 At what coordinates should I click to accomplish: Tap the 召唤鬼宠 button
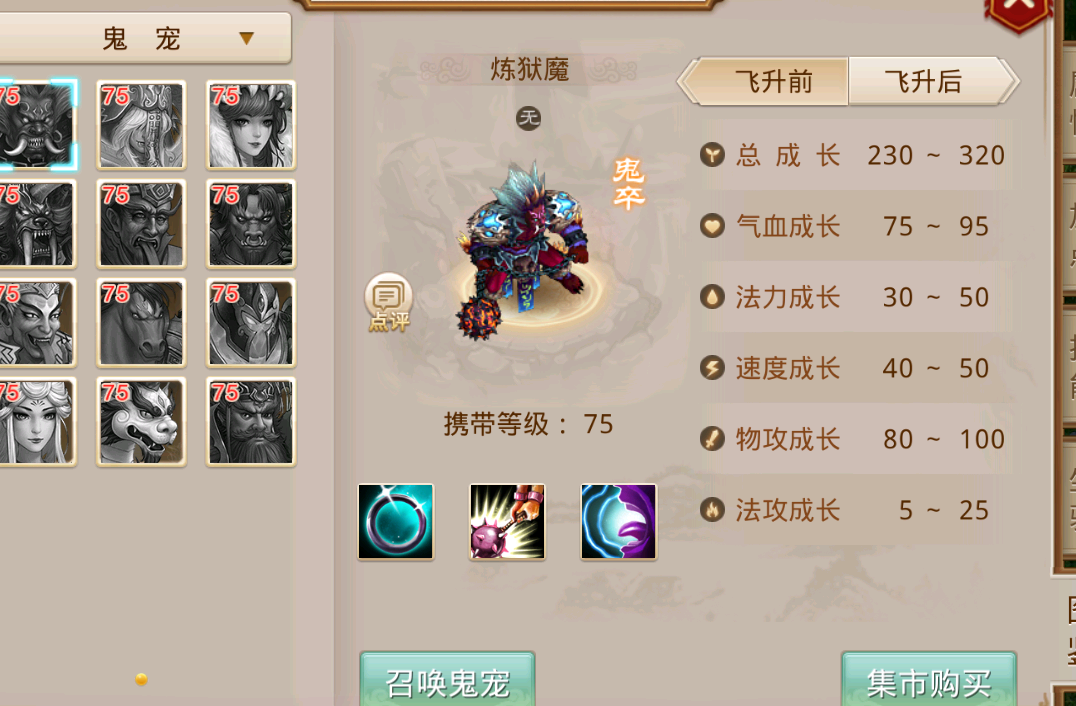[447, 679]
